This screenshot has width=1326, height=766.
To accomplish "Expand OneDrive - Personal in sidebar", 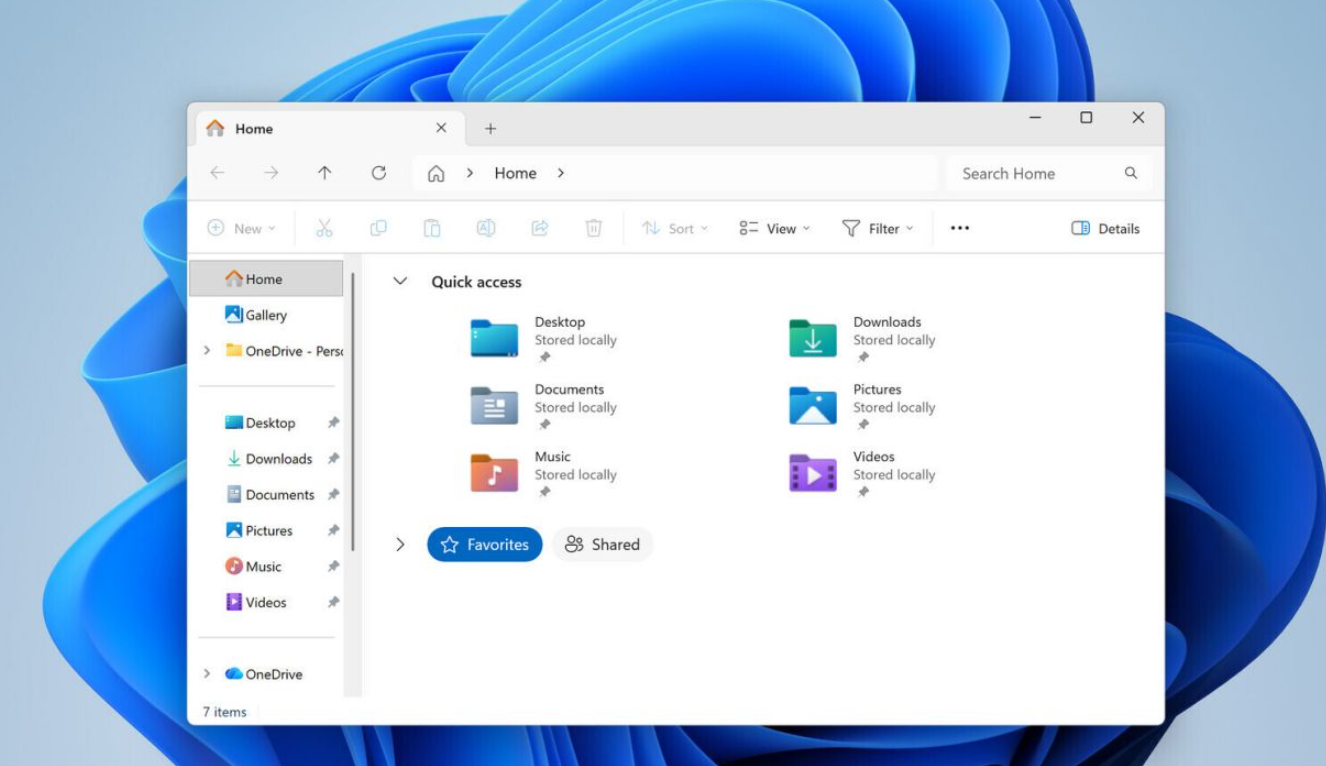I will click(x=207, y=351).
